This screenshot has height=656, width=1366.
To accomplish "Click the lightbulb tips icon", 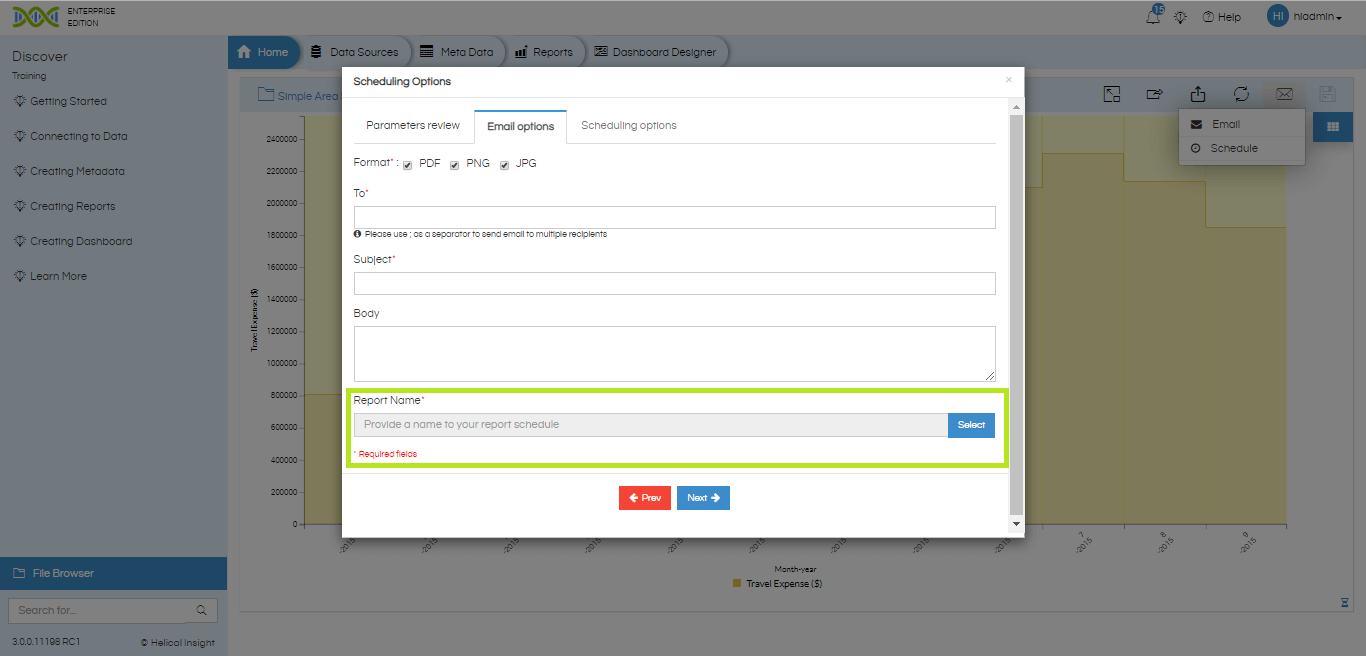I will [x=1180, y=17].
